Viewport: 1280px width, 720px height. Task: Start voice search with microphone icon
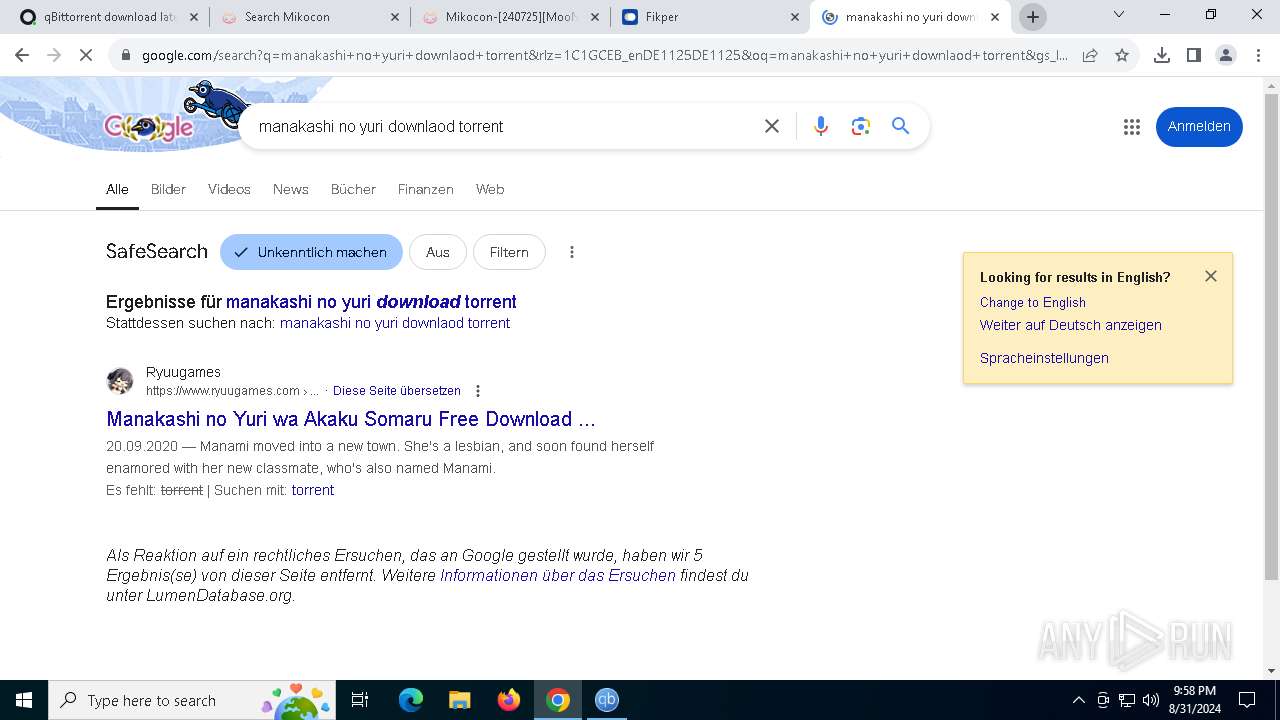(821, 126)
